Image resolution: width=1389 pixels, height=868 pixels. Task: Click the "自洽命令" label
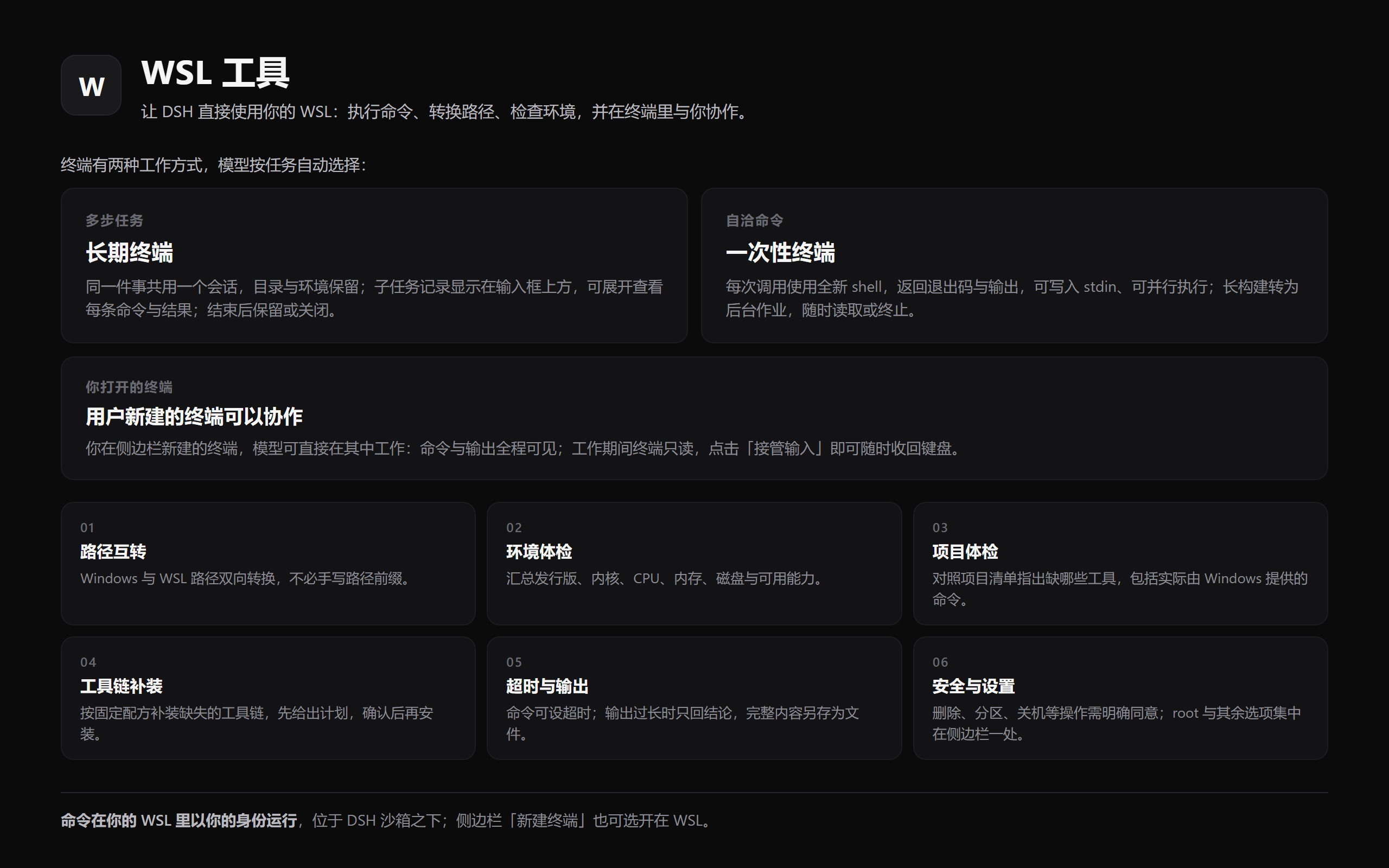(x=754, y=220)
